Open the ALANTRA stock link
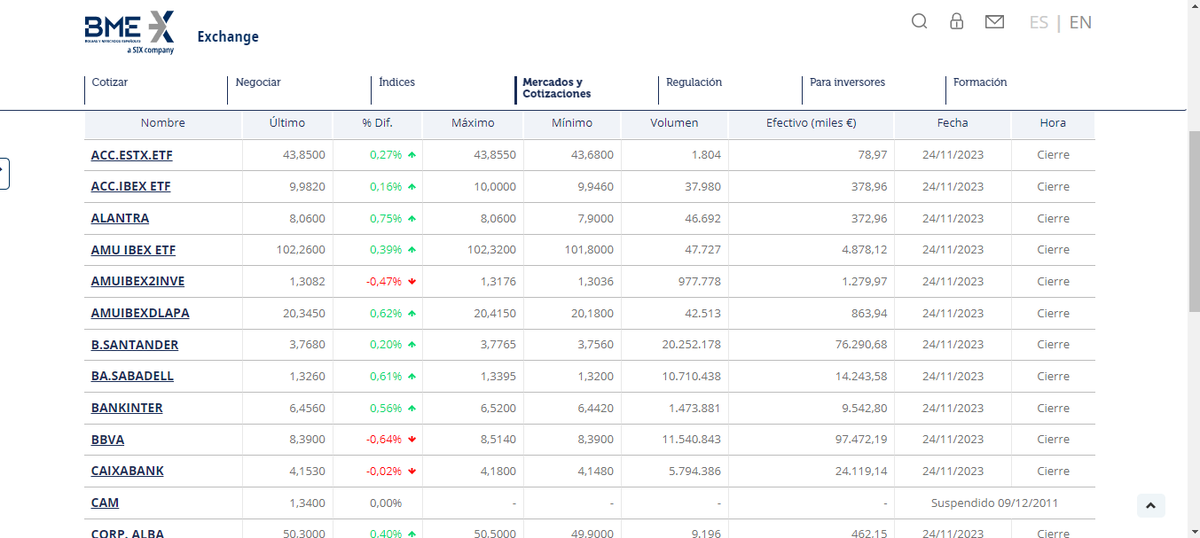The image size is (1200, 538). pyautogui.click(x=120, y=218)
